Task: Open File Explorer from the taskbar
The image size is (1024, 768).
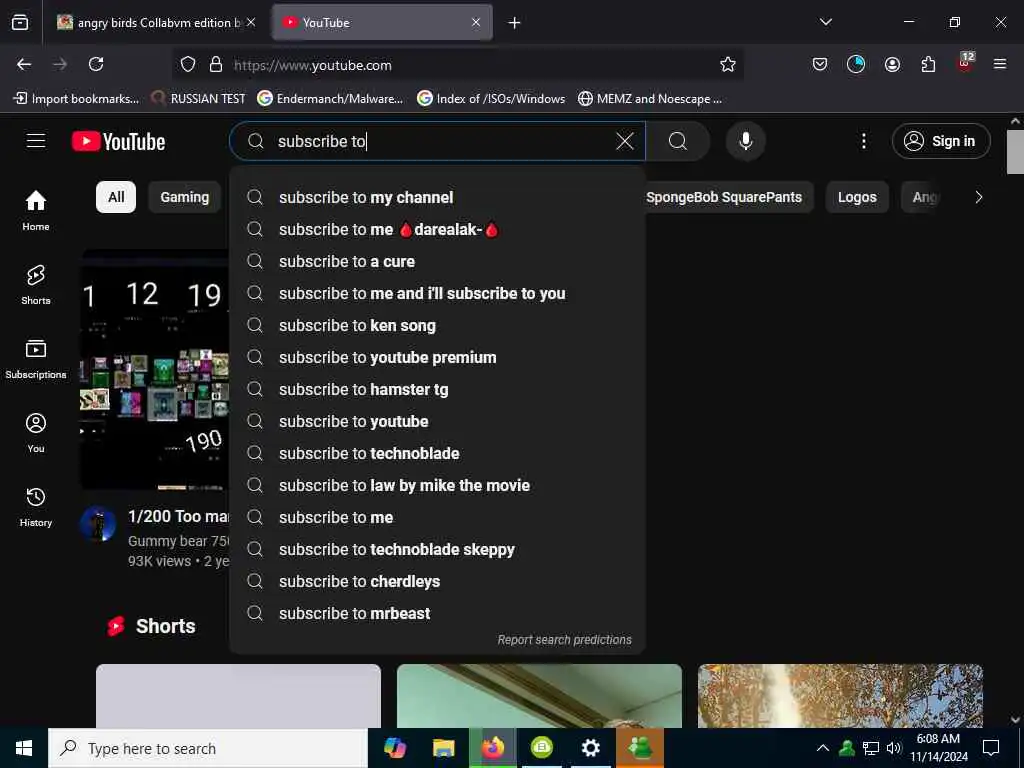Action: click(443, 748)
